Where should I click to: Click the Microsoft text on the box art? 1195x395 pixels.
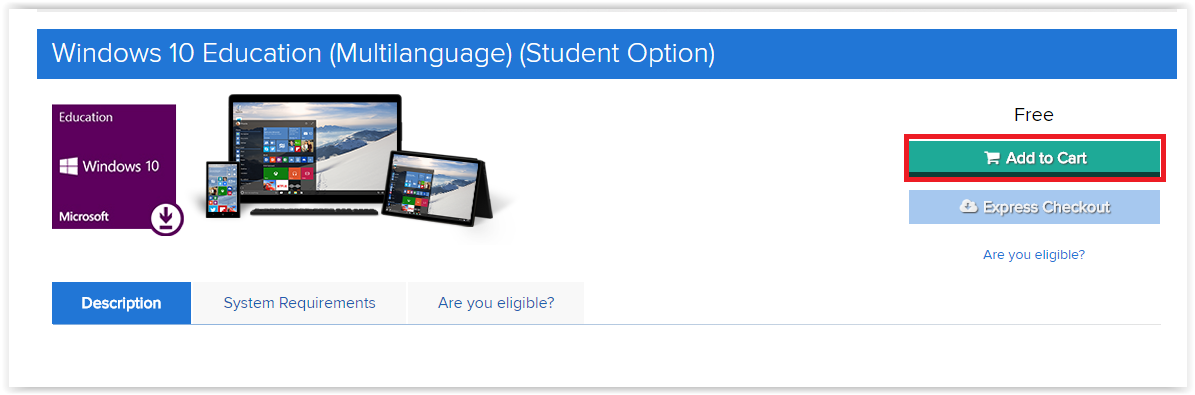pyautogui.click(x=84, y=217)
